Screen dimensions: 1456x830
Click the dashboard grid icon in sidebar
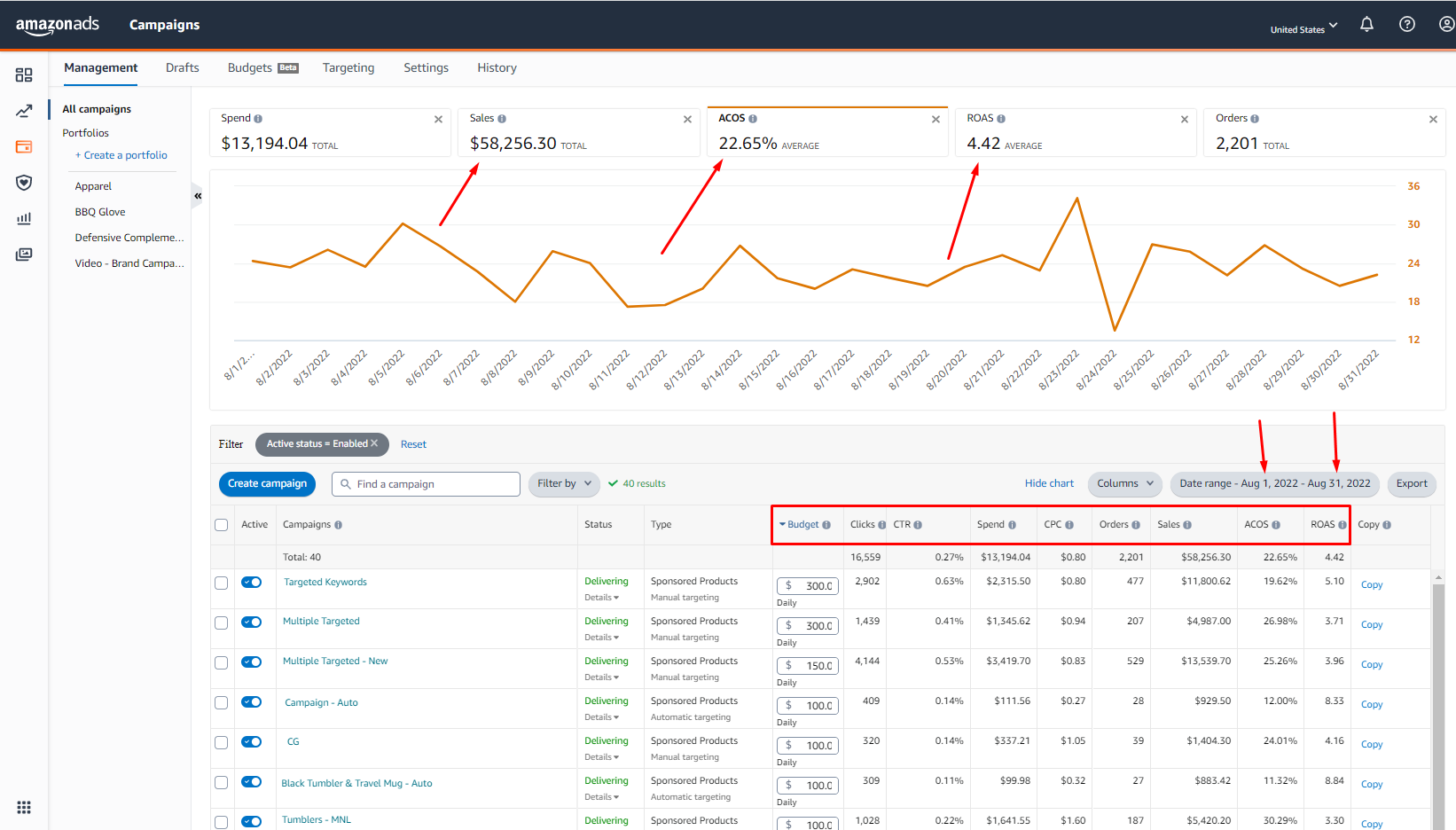tap(24, 75)
